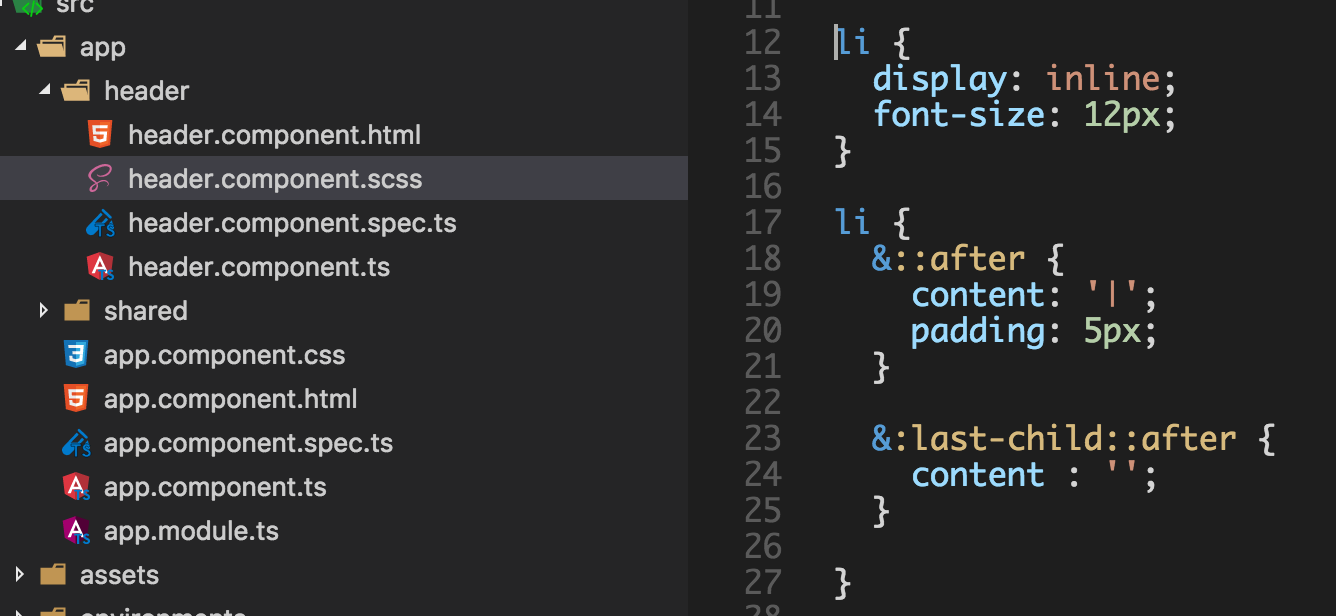This screenshot has width=1336, height=616.
Task: Click line number 19 in the editor
Action: [x=763, y=294]
